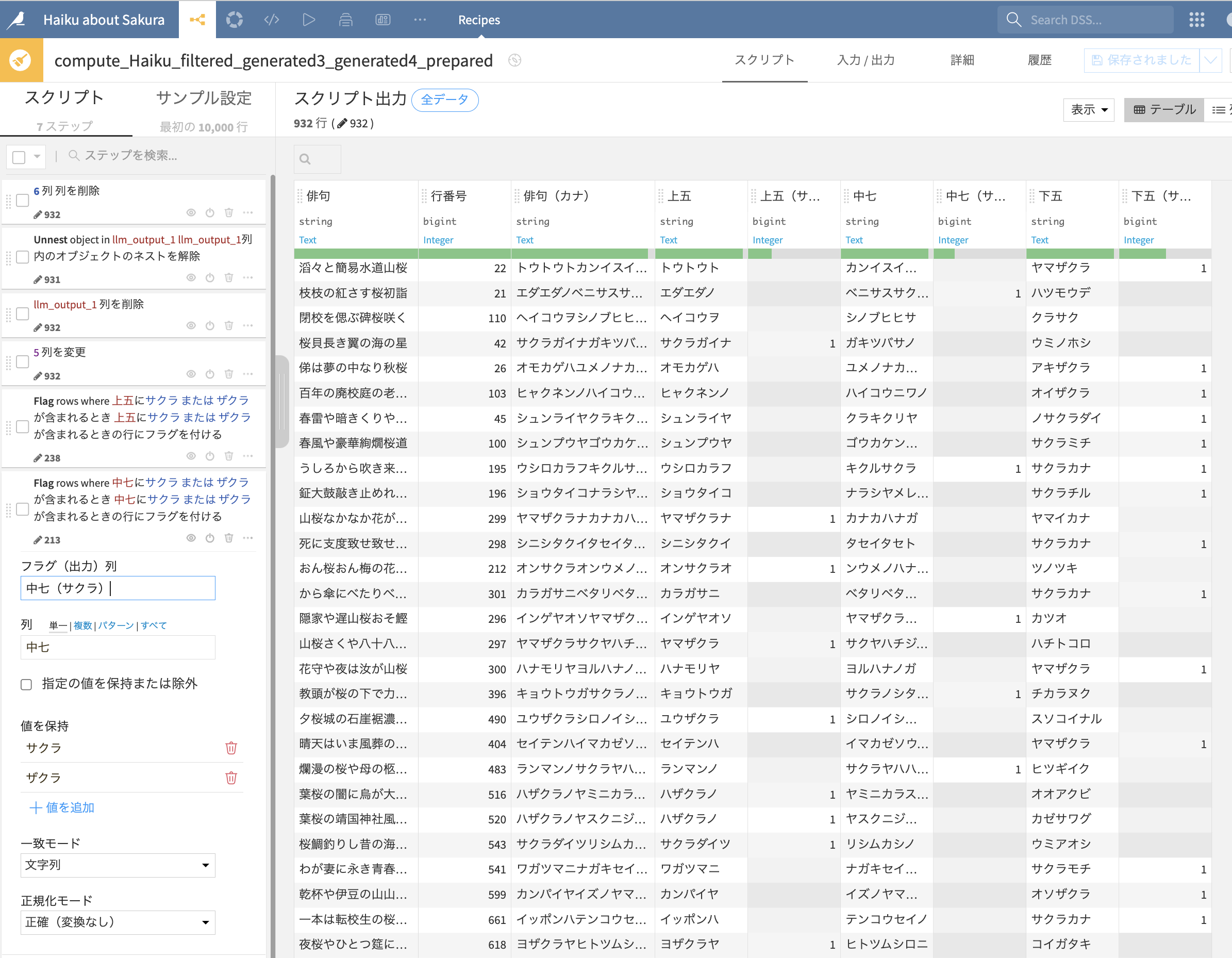The height and width of the screenshot is (958, 1232).
Task: Delete the value ザクラ with trash icon
Action: click(x=231, y=778)
